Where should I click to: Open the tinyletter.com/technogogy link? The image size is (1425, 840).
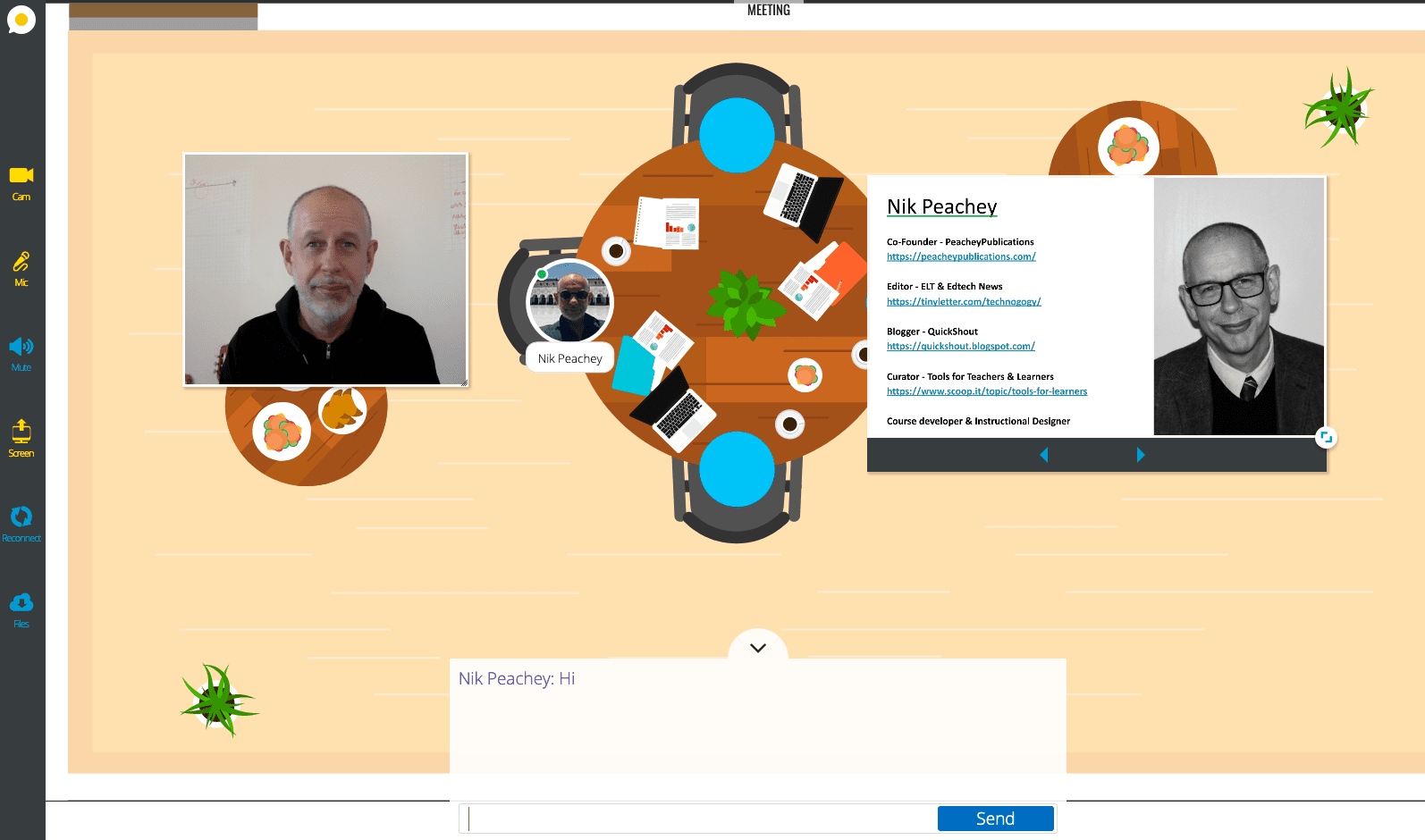[x=964, y=302]
